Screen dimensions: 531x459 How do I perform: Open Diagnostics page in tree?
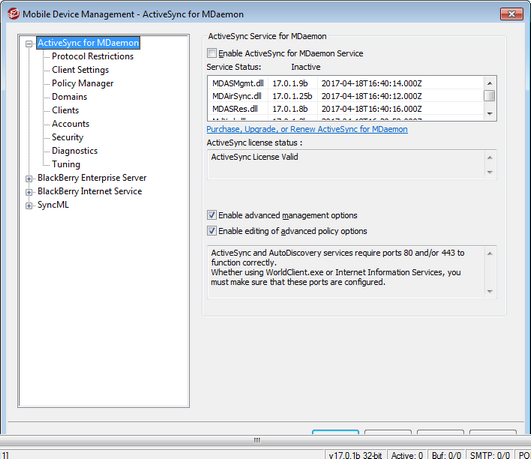75,151
